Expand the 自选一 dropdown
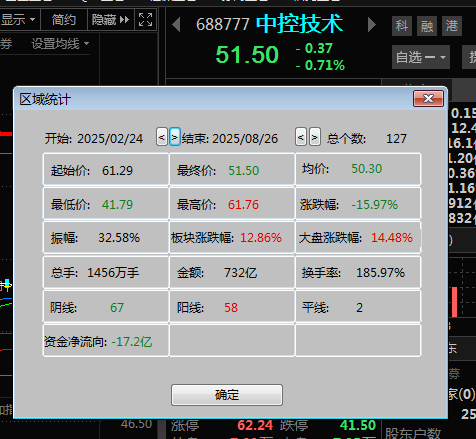 [421, 57]
